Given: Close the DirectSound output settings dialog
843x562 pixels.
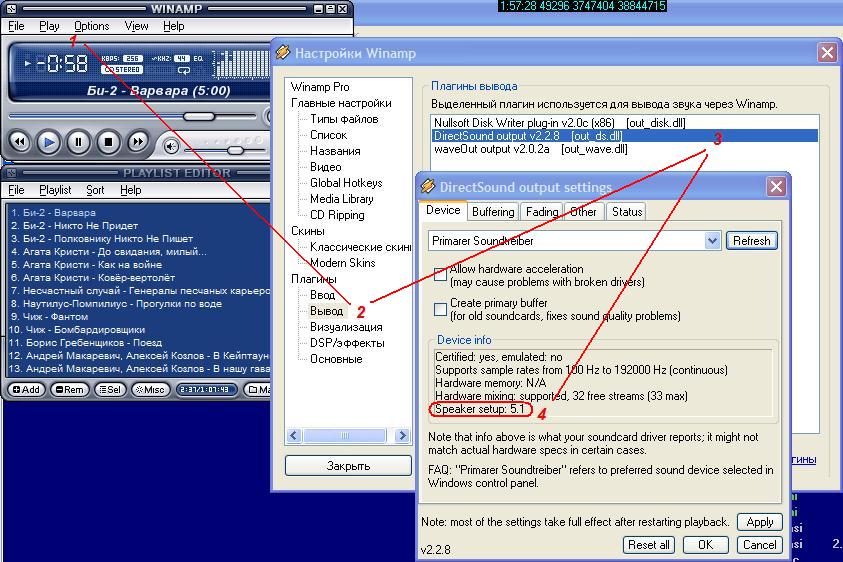Looking at the screenshot, I should (x=776, y=187).
